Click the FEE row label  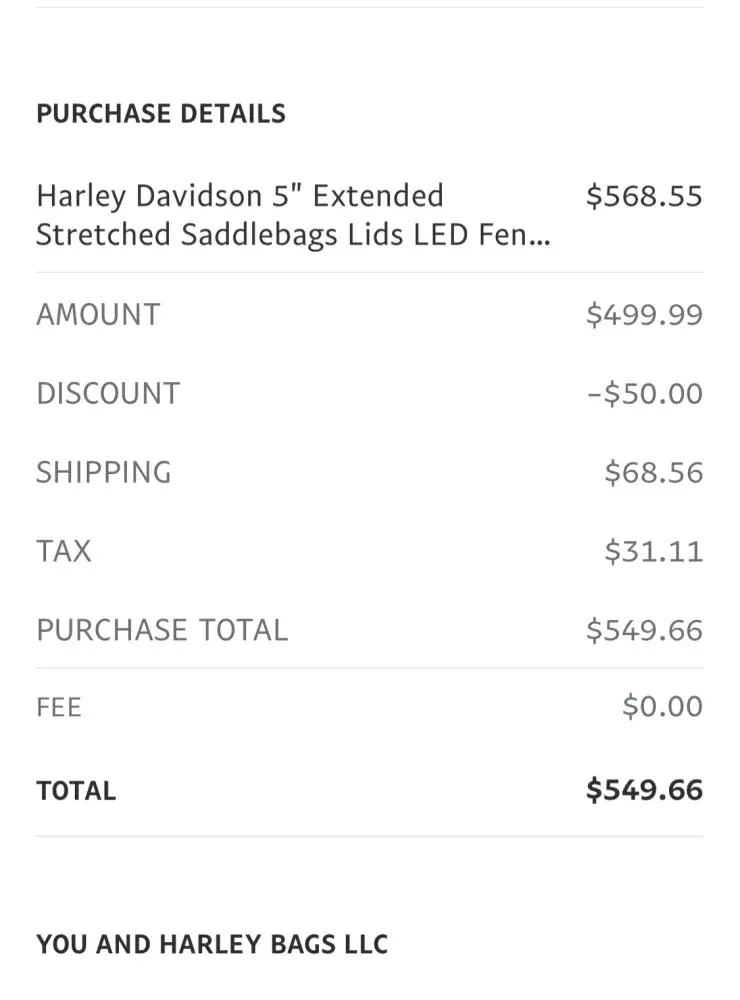click(59, 708)
